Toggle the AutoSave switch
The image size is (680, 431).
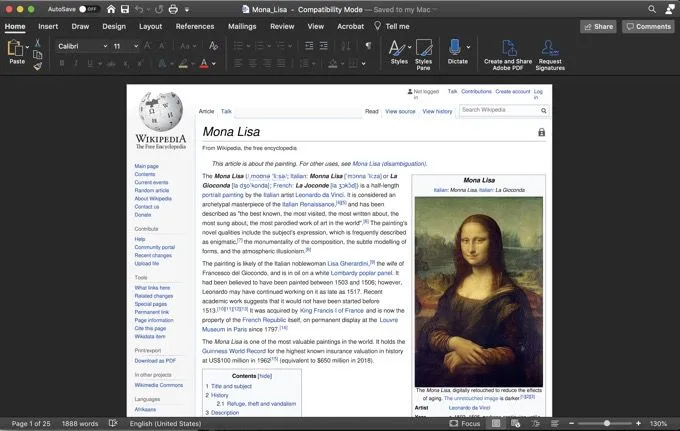(88, 9)
